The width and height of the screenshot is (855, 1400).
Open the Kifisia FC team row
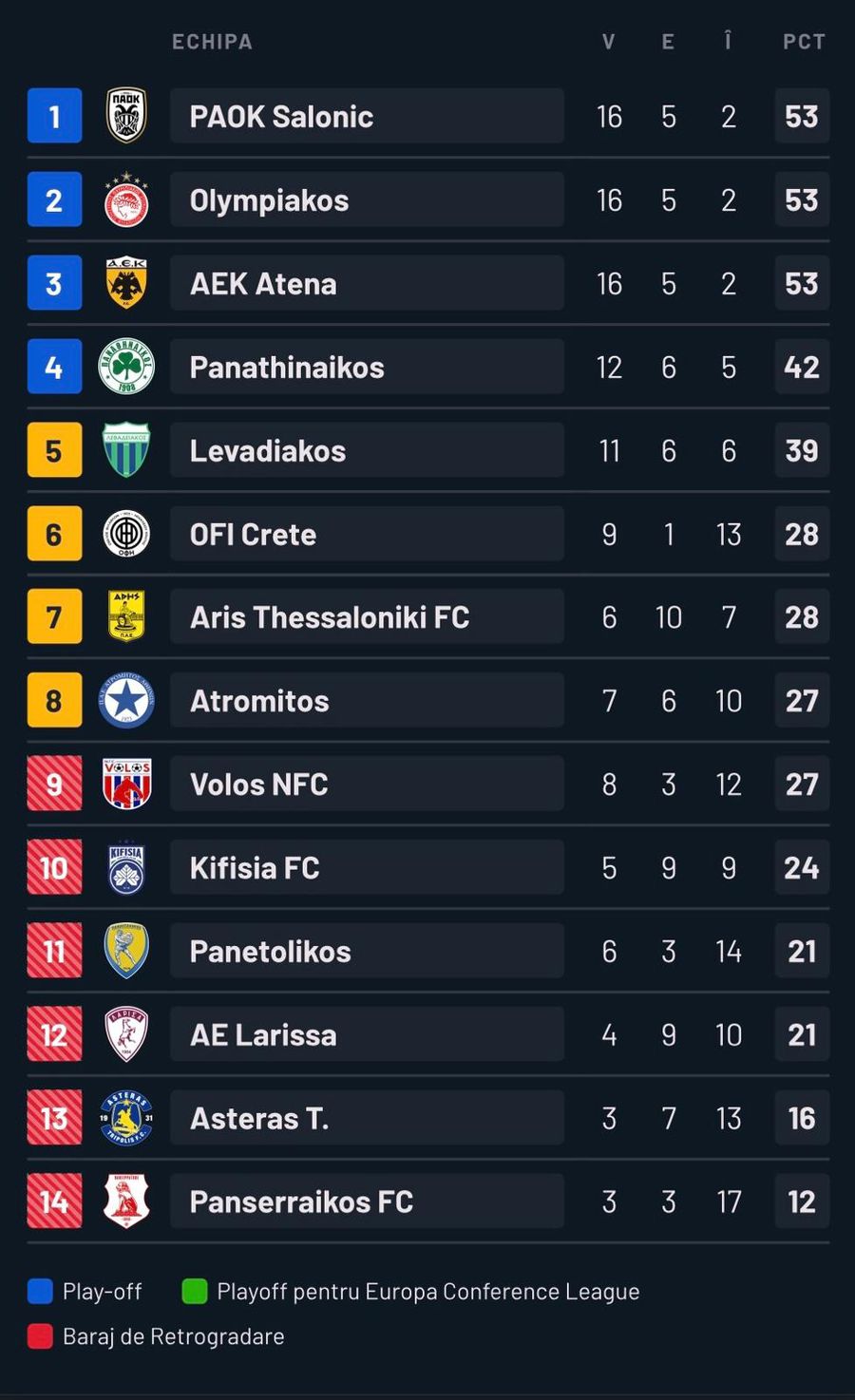pos(367,867)
